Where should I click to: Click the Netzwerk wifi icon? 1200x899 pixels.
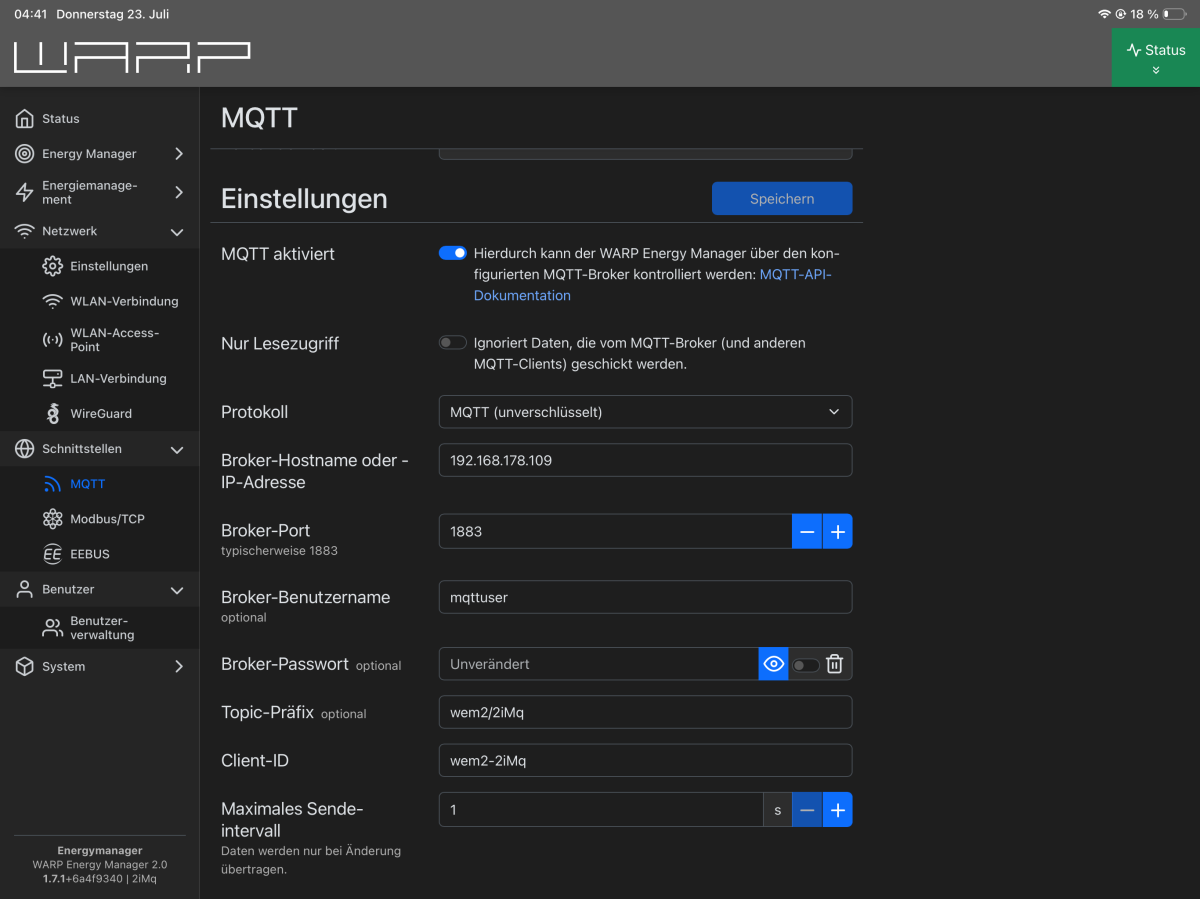(25, 231)
